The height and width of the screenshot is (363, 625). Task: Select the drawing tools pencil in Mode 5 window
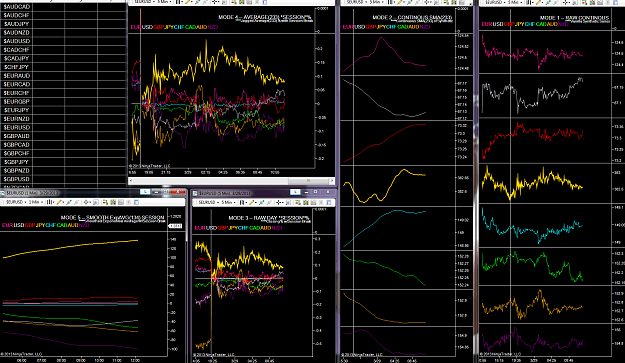click(60, 202)
